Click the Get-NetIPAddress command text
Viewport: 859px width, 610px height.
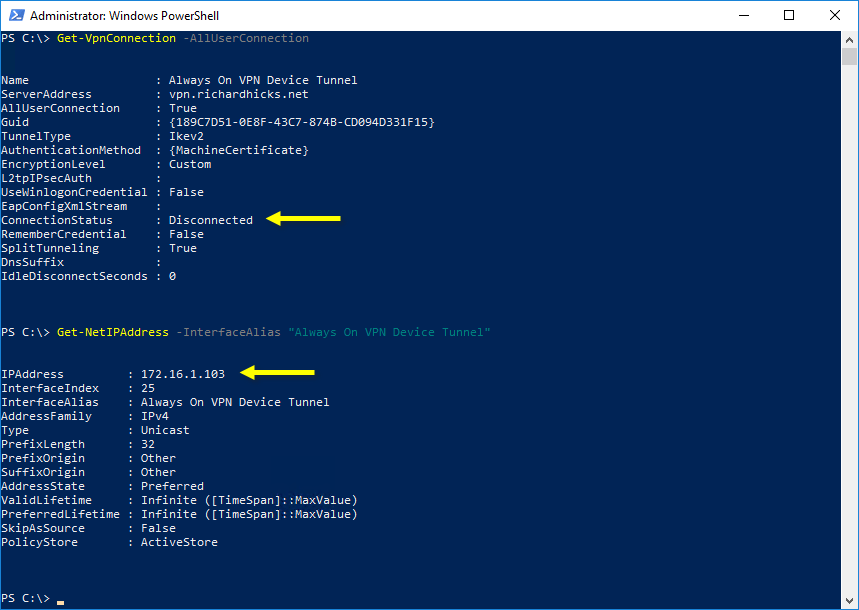point(113,332)
